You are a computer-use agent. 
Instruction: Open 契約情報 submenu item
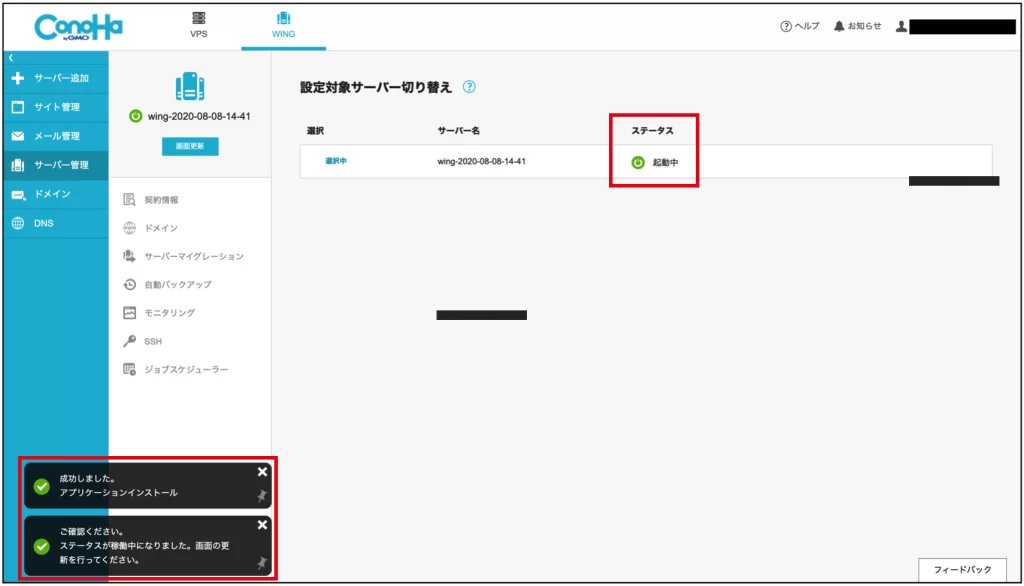(161, 200)
